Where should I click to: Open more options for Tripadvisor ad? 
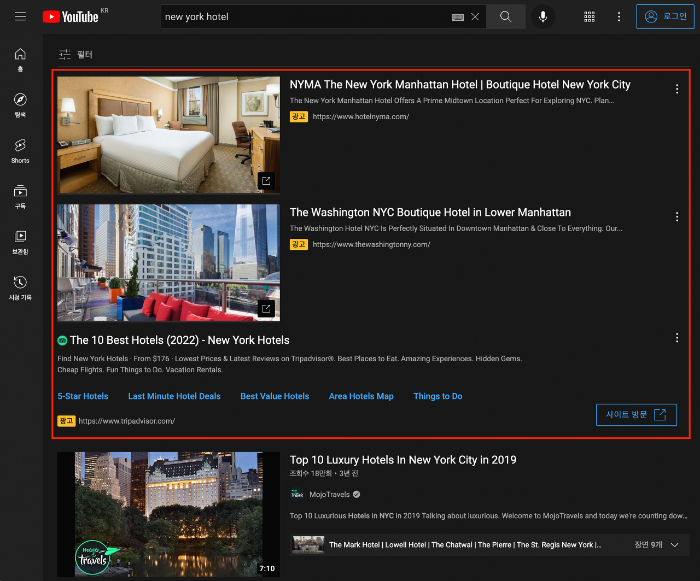point(677,338)
